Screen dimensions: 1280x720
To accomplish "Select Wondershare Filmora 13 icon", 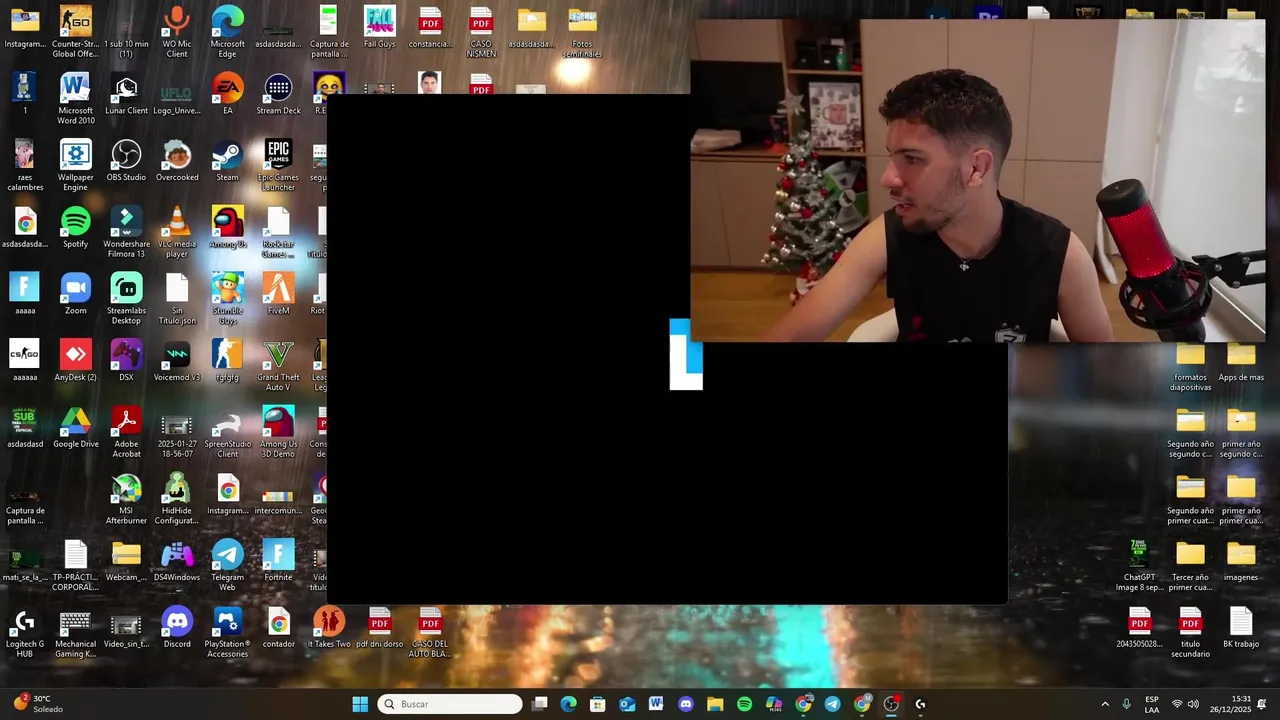I will click(126, 232).
